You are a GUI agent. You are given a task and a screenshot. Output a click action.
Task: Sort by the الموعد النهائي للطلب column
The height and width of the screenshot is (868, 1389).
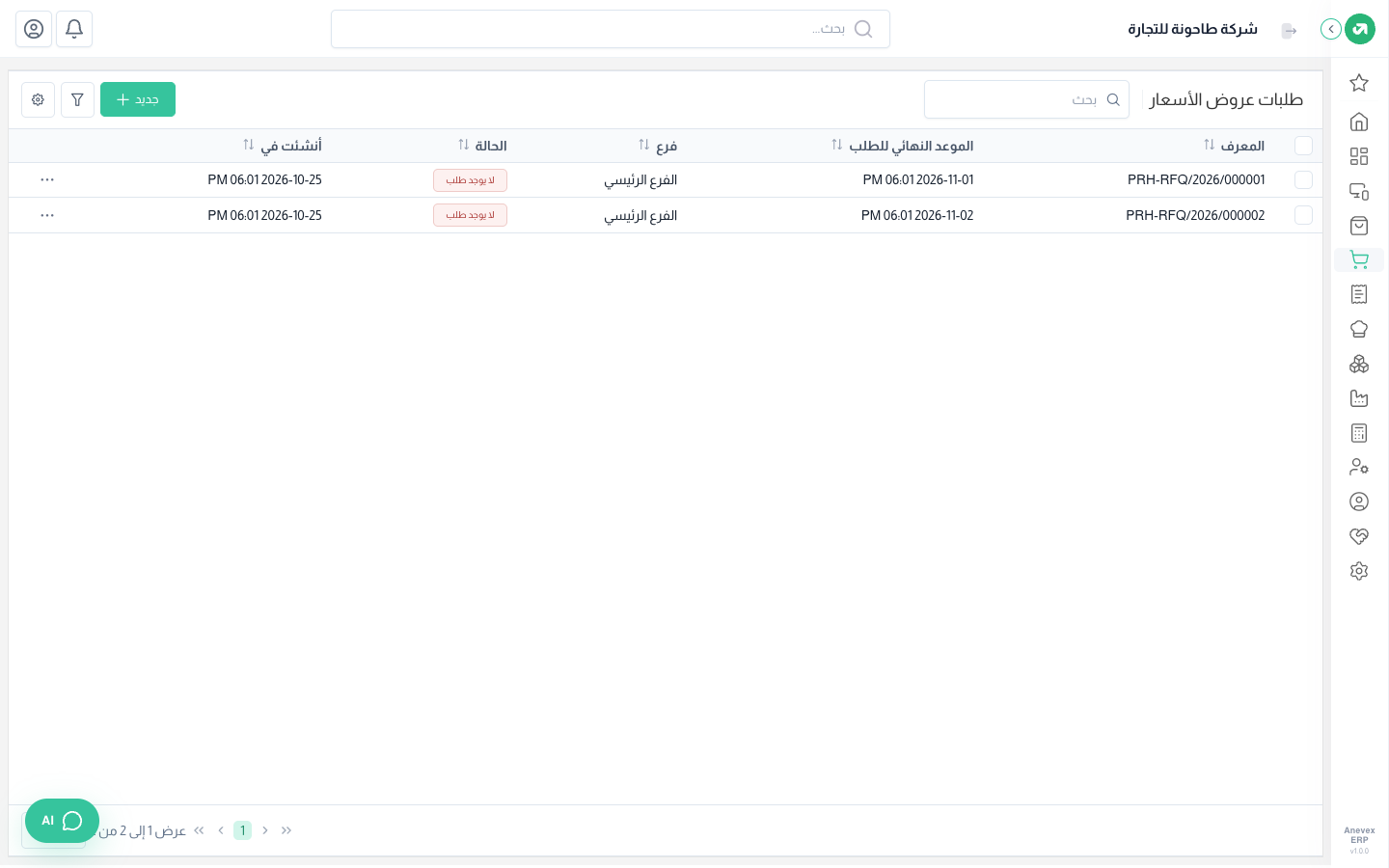(902, 146)
